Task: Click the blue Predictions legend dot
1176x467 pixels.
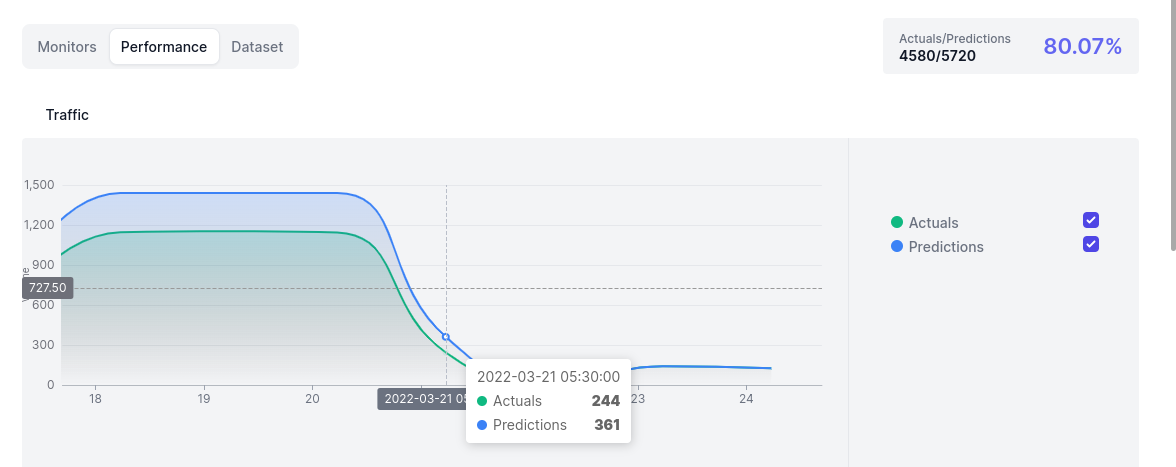Action: click(x=897, y=247)
